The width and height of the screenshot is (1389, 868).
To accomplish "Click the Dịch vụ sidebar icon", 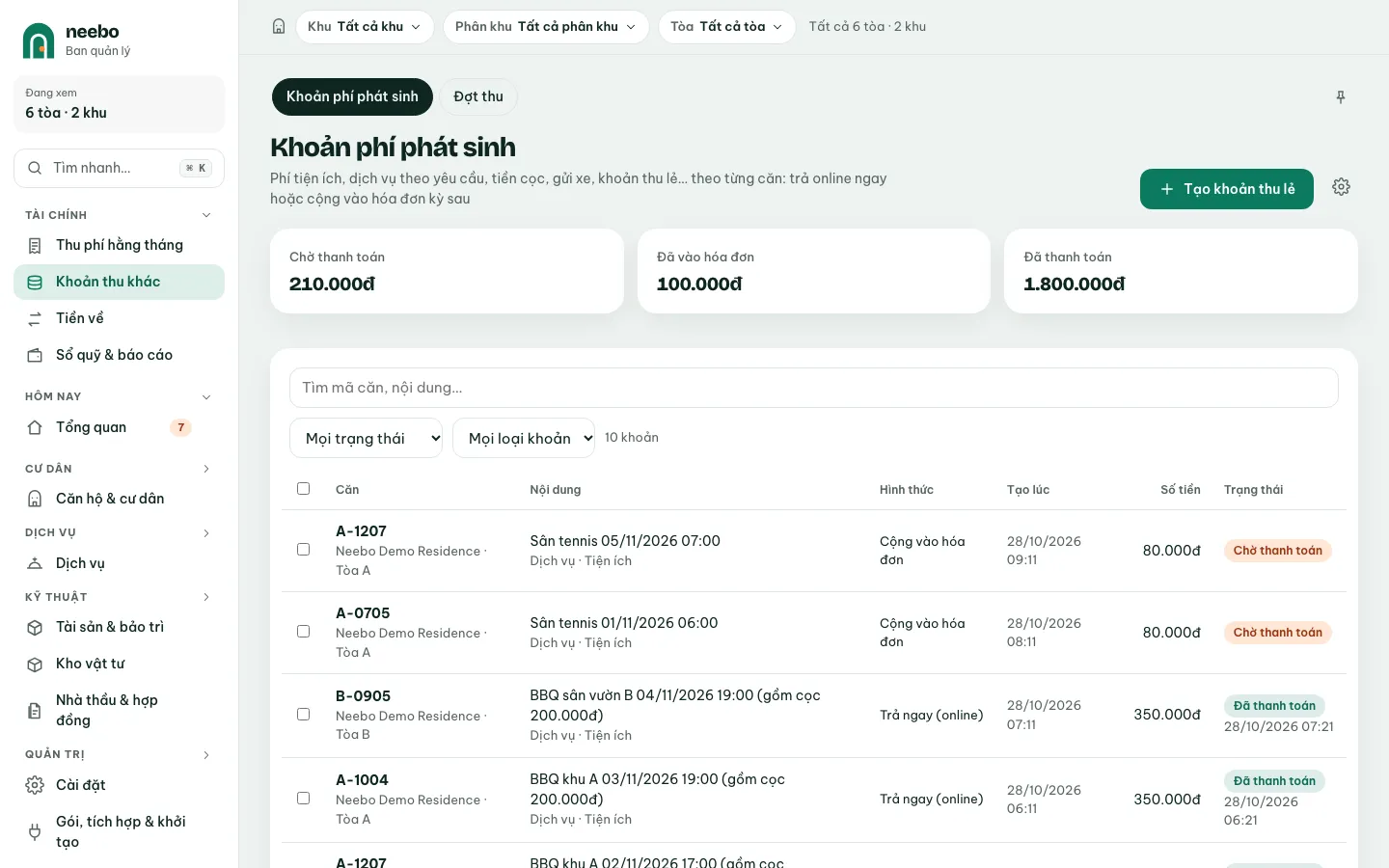I will [35, 564].
